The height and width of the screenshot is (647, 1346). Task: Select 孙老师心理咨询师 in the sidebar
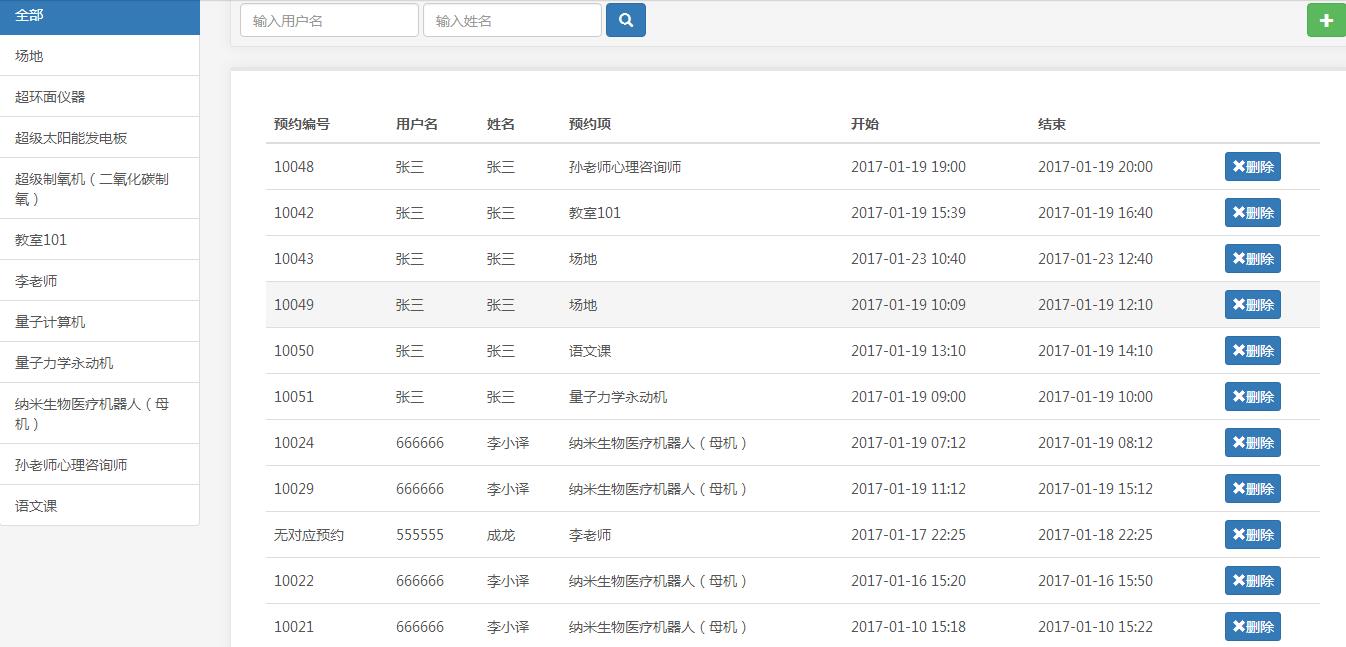(100, 465)
